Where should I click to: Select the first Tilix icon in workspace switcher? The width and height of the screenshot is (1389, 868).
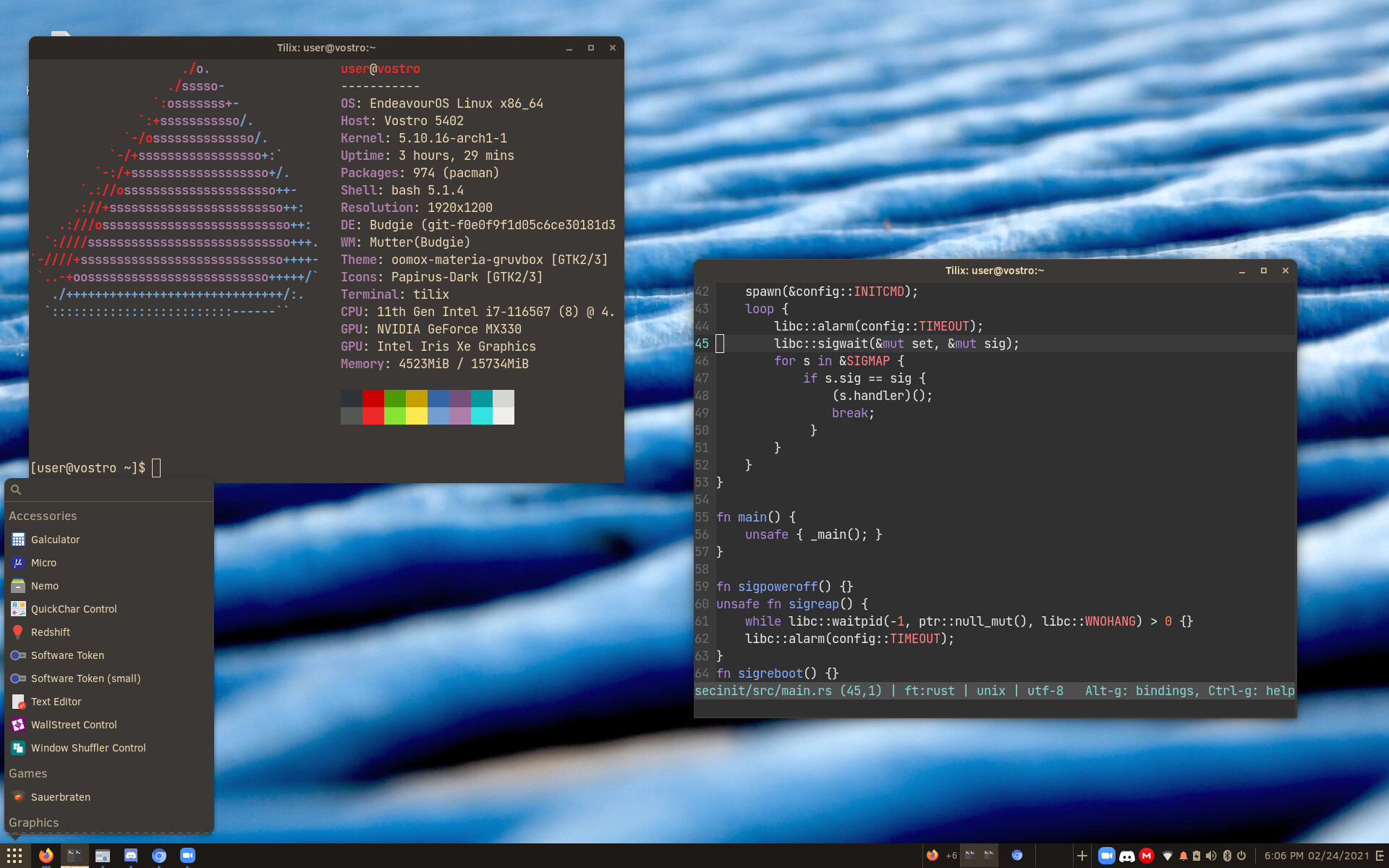point(970,856)
